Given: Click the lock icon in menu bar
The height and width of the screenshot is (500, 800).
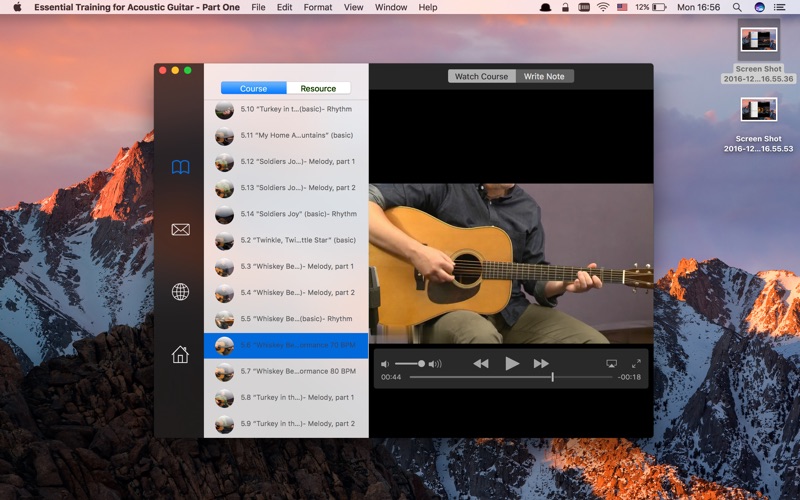Looking at the screenshot, I should pos(565,7).
